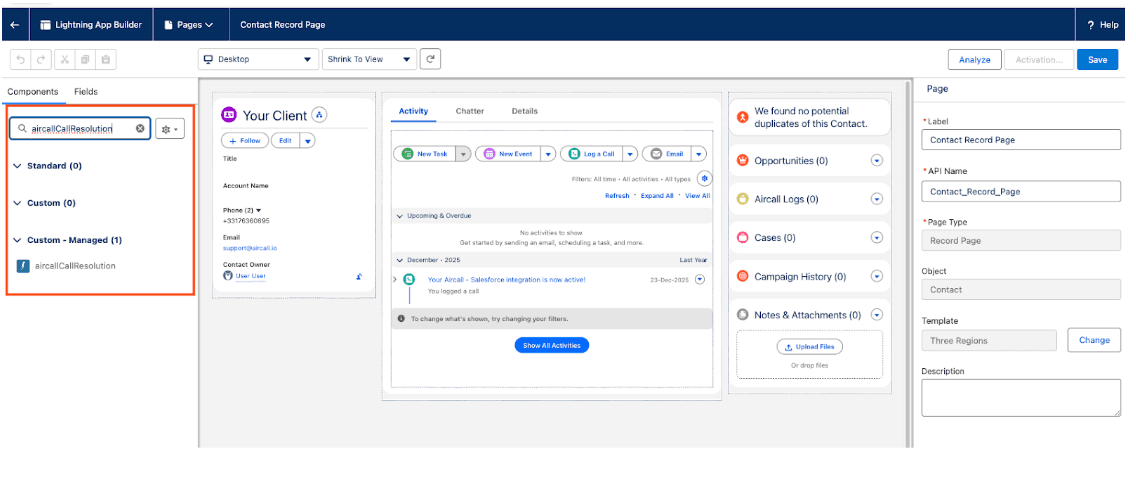Click the Save button
The image size is (1136, 488).
[1097, 59]
